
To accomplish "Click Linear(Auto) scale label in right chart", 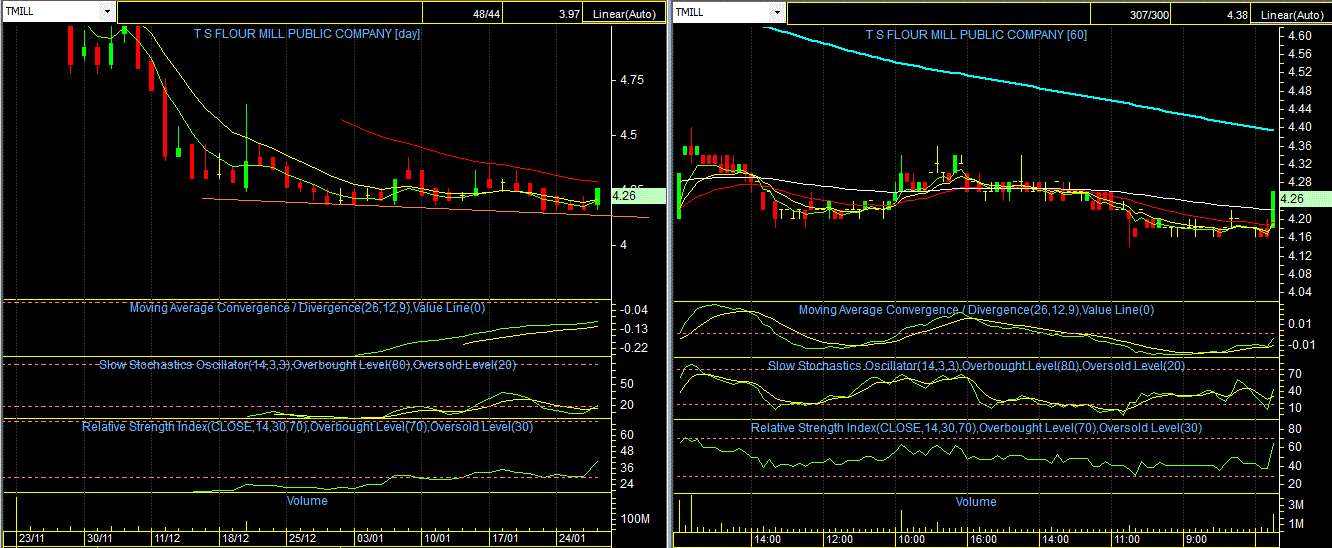I will click(x=1293, y=14).
